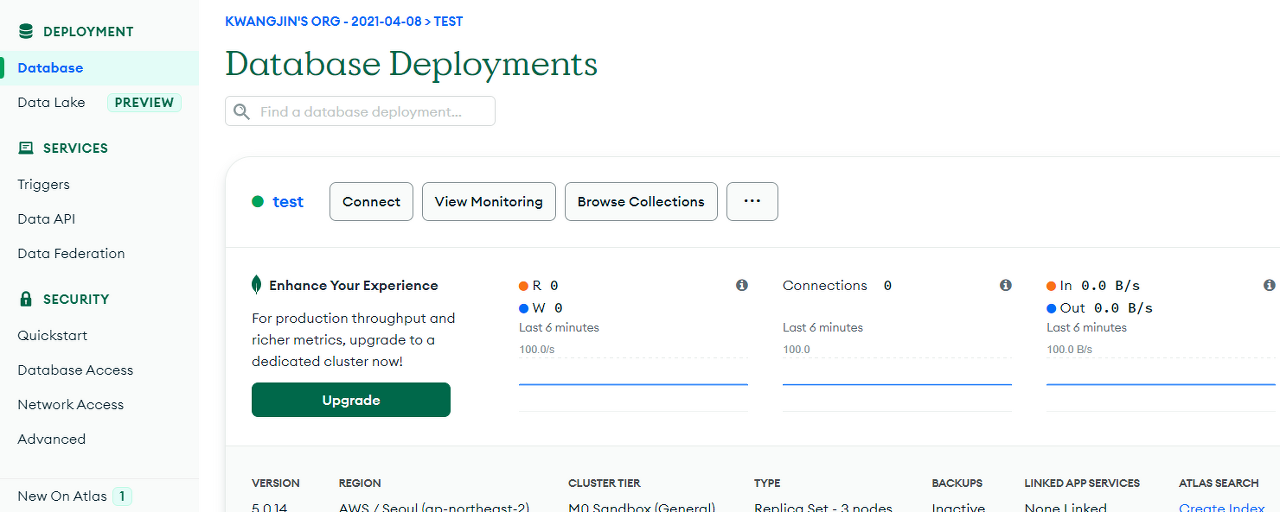This screenshot has width=1280, height=512.
Task: Click Browse Collections button
Action: click(x=641, y=201)
